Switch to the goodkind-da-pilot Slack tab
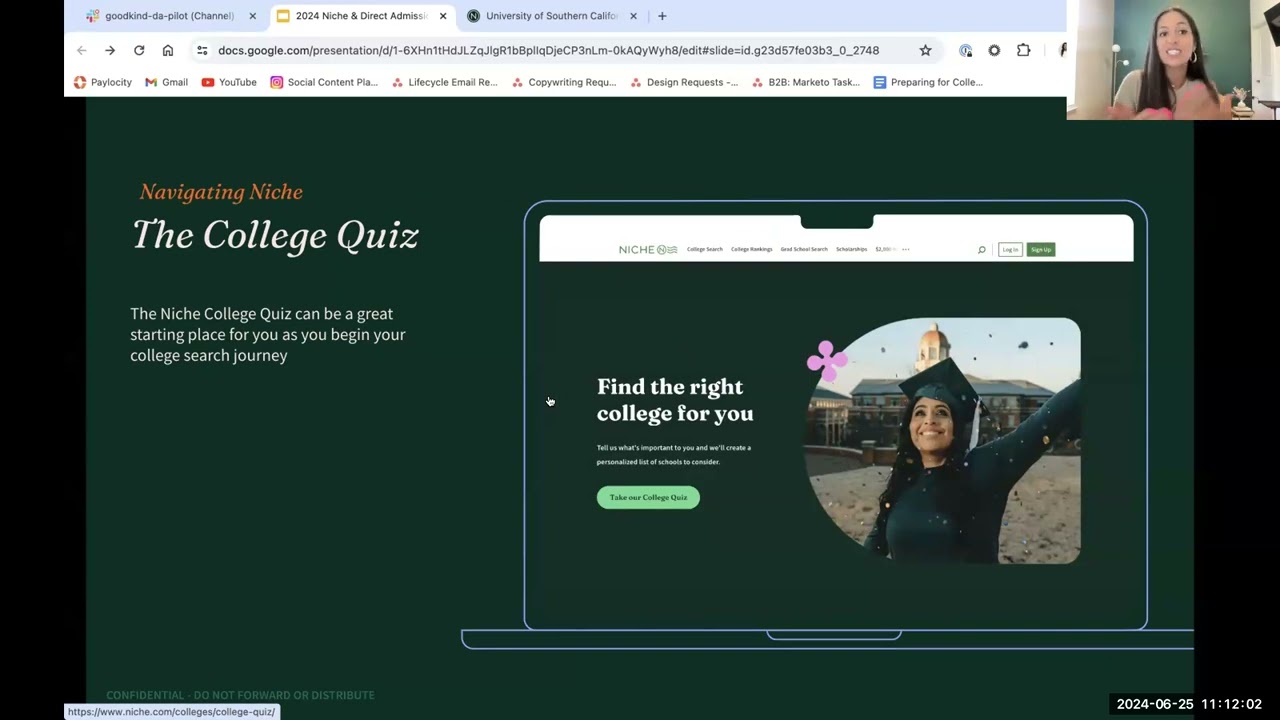Viewport: 1280px width, 720px height. [x=170, y=16]
